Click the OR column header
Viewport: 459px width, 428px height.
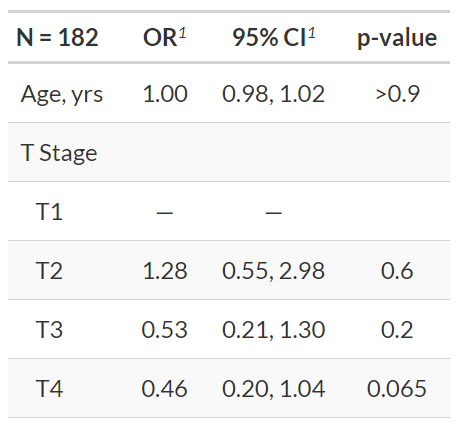pos(164,37)
